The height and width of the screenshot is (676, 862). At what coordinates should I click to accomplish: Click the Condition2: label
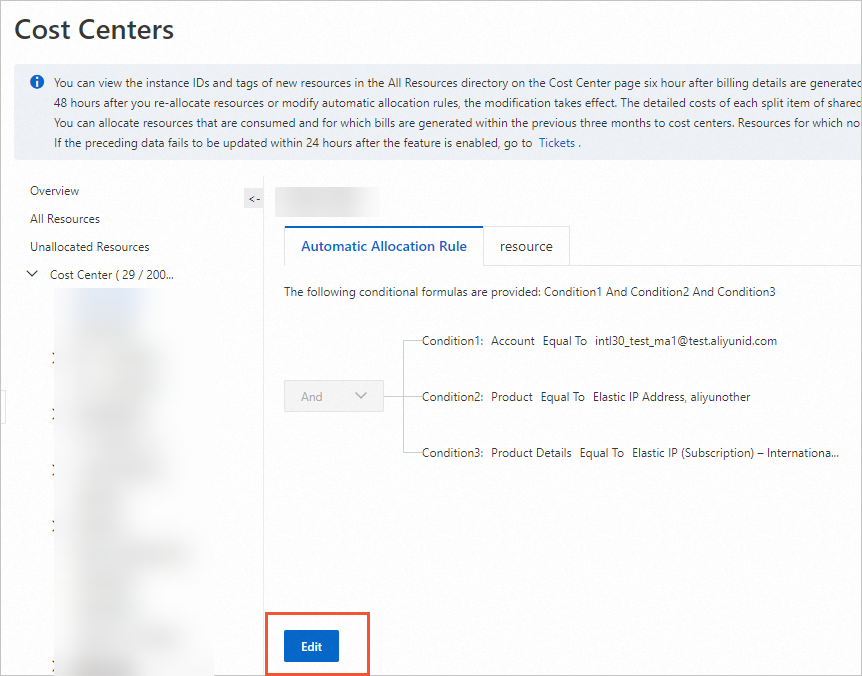(x=452, y=397)
